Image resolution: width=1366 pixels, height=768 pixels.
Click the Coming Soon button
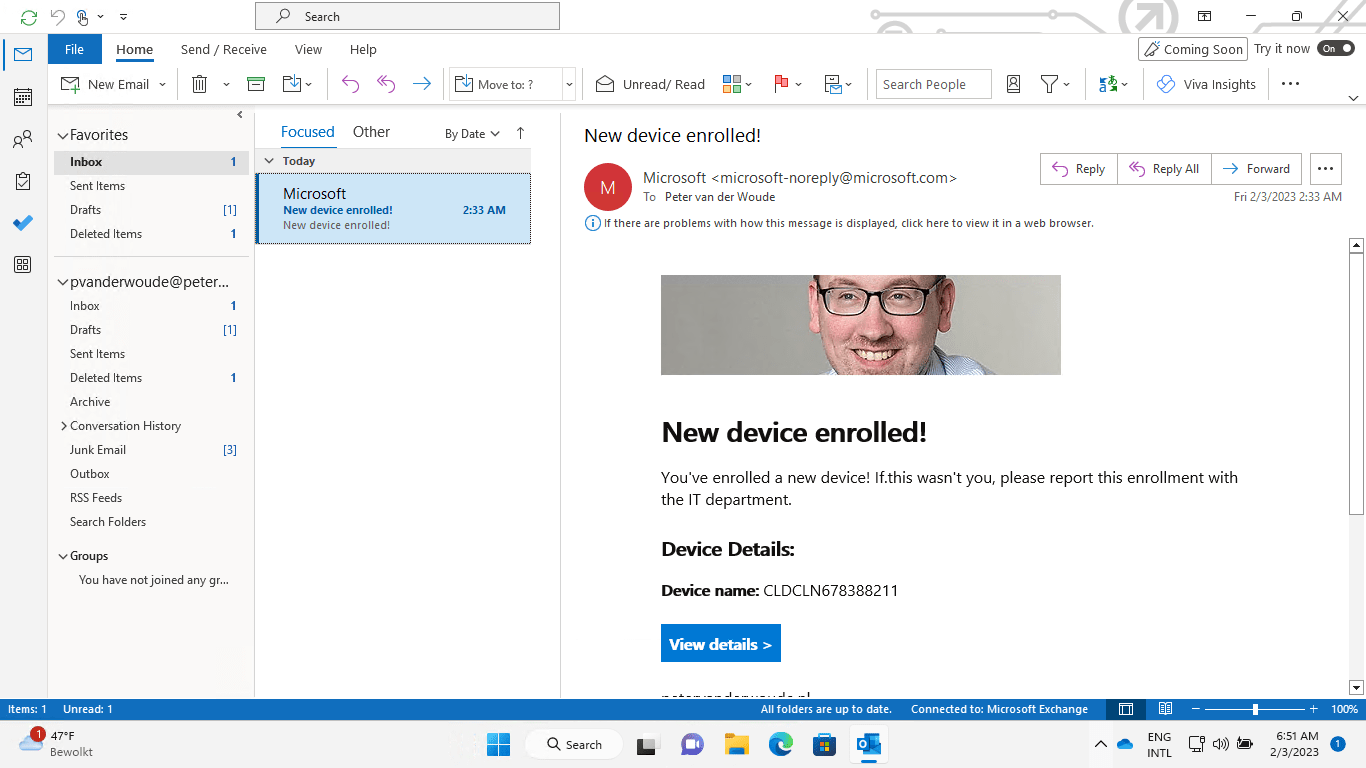[x=1193, y=49]
